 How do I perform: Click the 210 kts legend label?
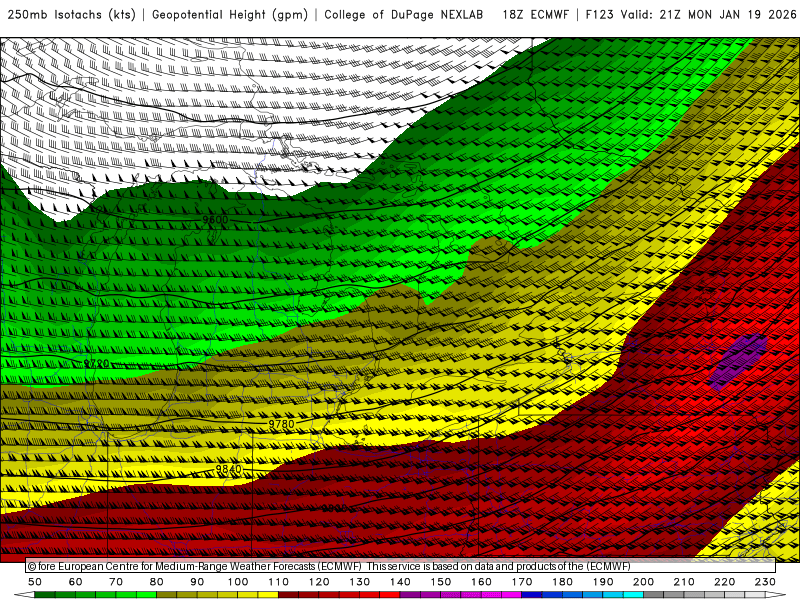684,582
